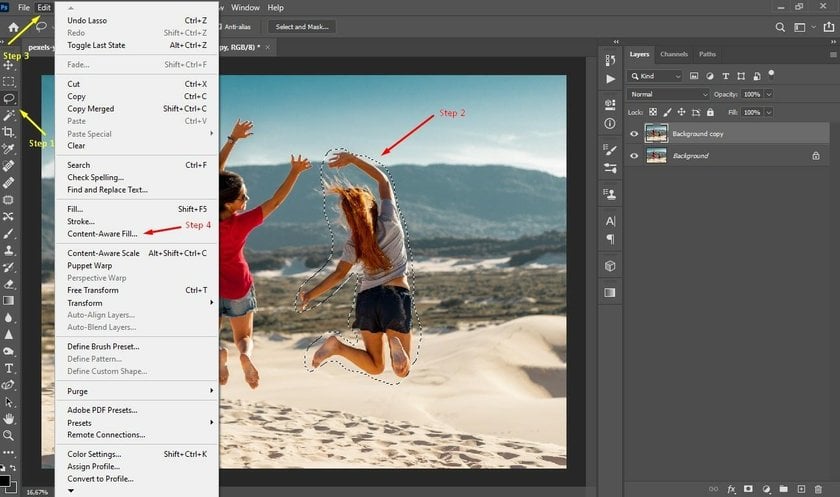Toggle the type layers filter
The height and width of the screenshot is (497, 840).
coord(725,76)
